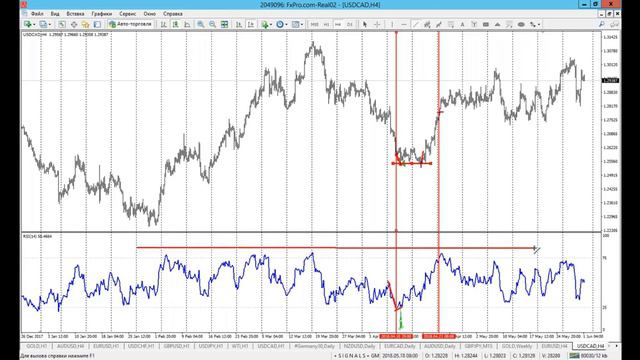
Task: Select the Crosshair tool
Action: (377, 24)
